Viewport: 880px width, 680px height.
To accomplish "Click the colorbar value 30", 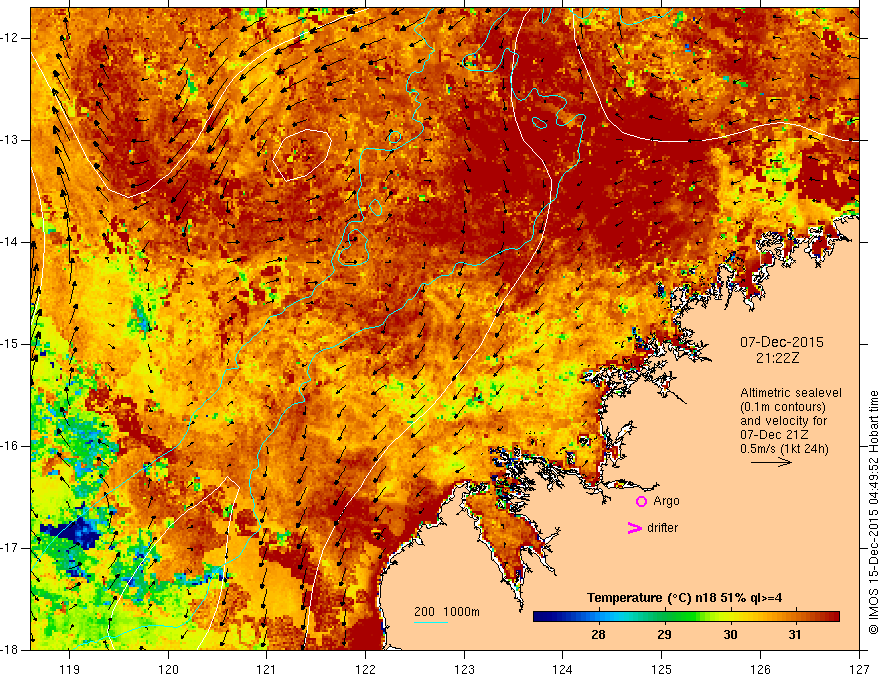I will click(730, 635).
